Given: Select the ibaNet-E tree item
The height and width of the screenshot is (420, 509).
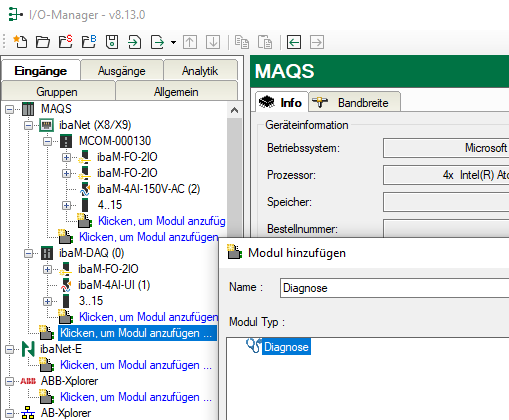Looking at the screenshot, I should click(x=61, y=349).
